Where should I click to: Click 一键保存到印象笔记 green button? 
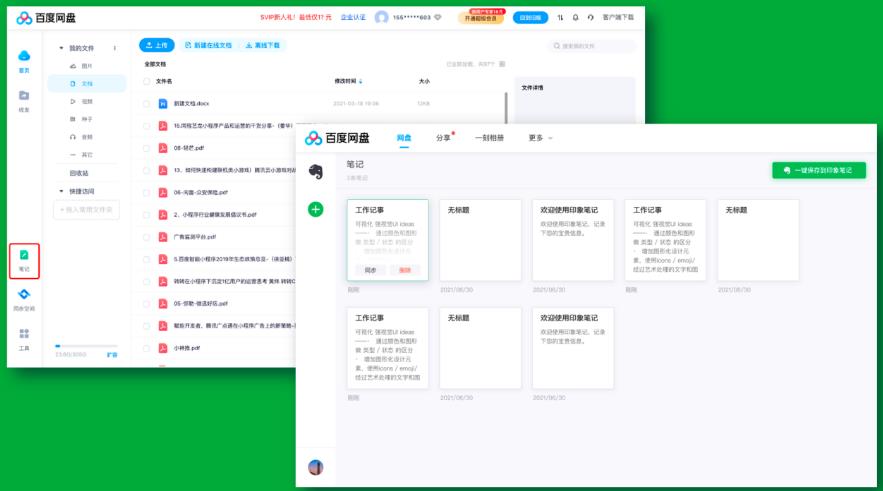tap(819, 170)
